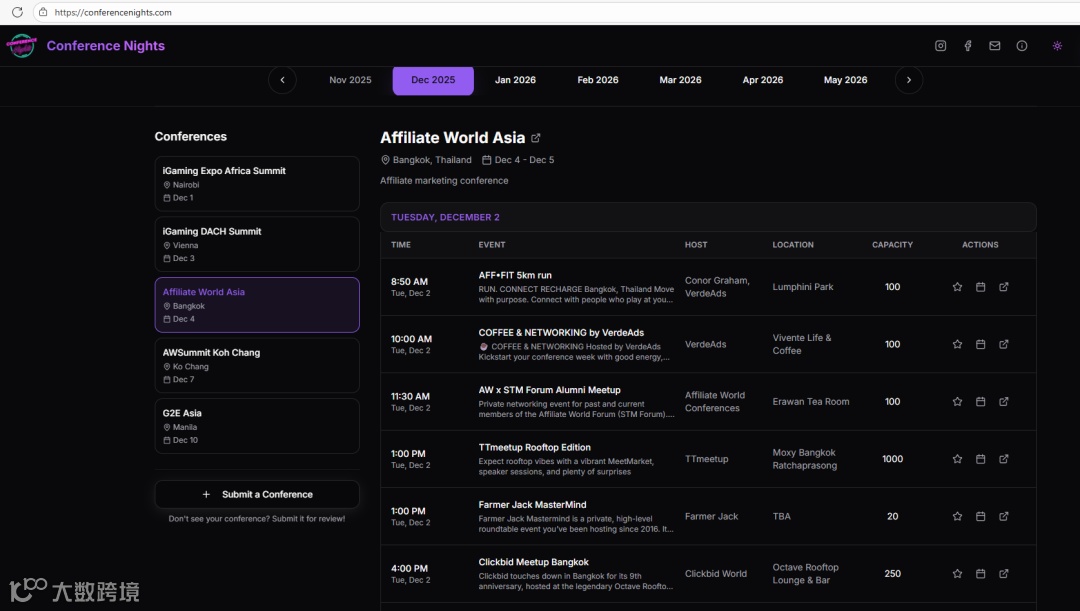The width and height of the screenshot is (1080, 611).
Task: Switch to the Jan 2026 tab
Action: tap(515, 80)
